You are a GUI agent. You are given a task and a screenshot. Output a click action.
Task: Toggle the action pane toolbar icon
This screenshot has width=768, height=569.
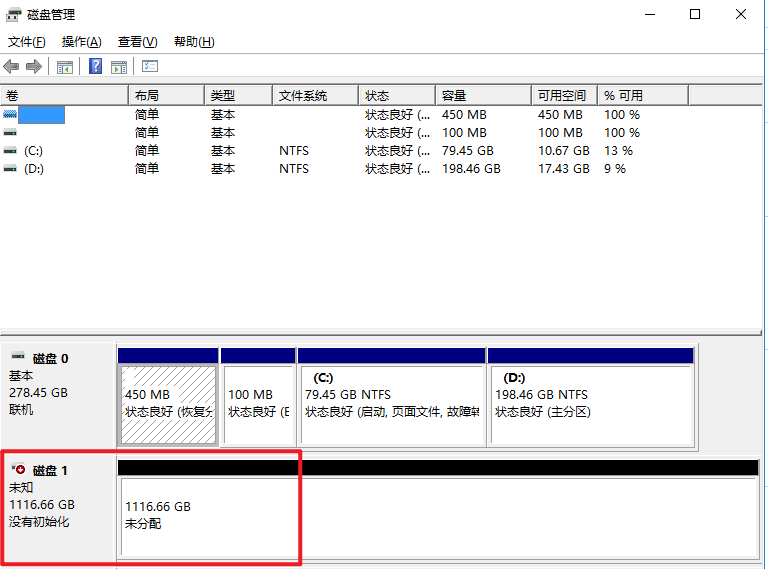click(x=119, y=67)
